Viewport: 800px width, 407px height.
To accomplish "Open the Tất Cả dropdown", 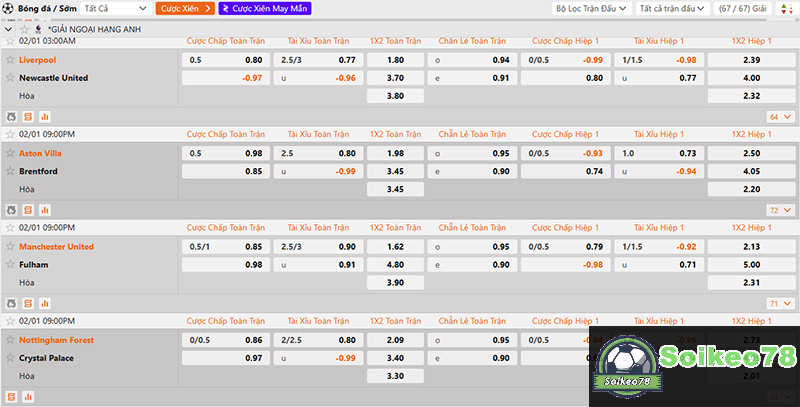I will pos(115,8).
